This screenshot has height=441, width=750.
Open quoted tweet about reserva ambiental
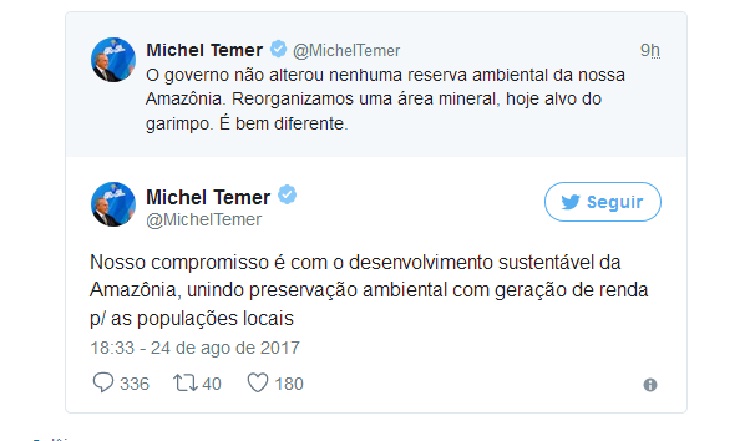tap(376, 85)
